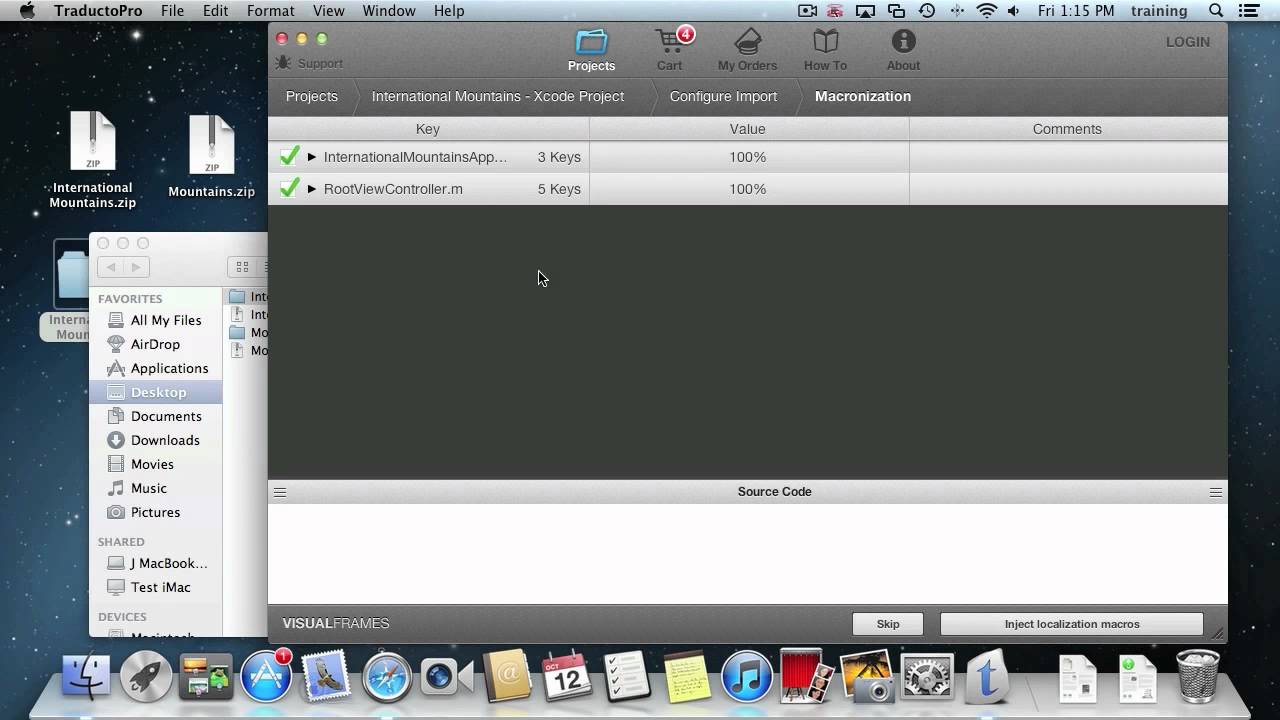Screen dimensions: 1280x720
Task: Click the volume icon in menu bar
Action: (x=1015, y=11)
